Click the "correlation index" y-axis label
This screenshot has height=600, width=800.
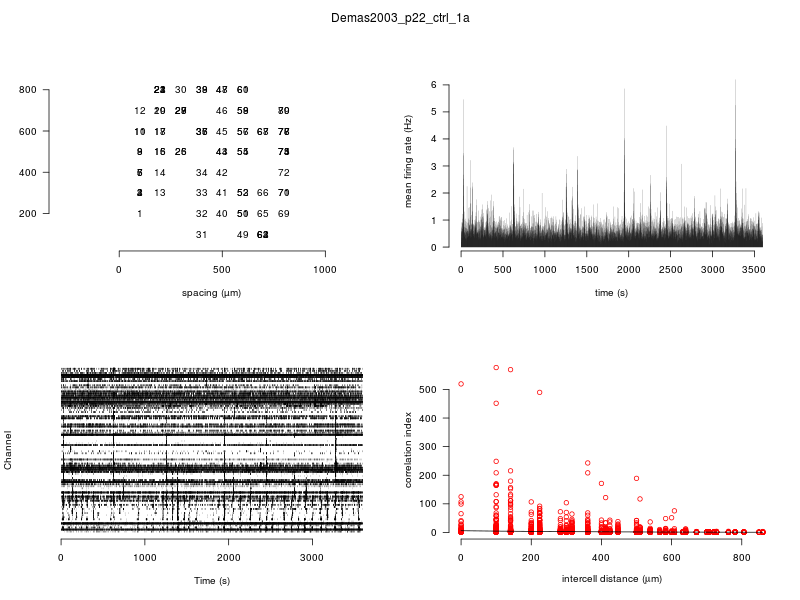coord(408,452)
